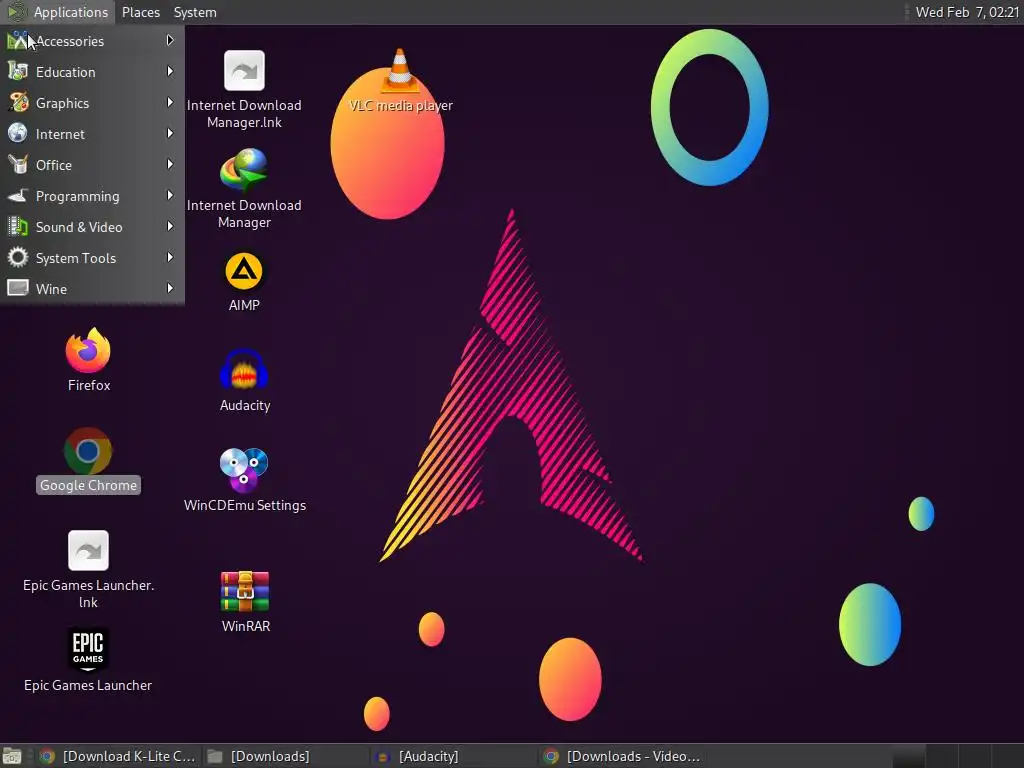
Task: Open the System menu
Action: 195,12
